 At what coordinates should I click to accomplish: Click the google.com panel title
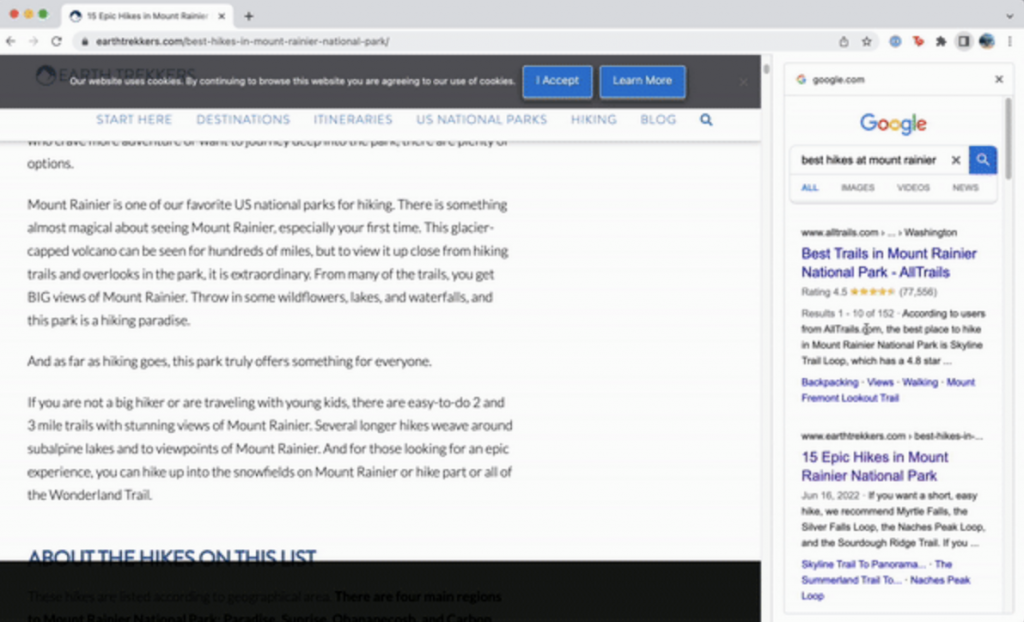point(838,80)
